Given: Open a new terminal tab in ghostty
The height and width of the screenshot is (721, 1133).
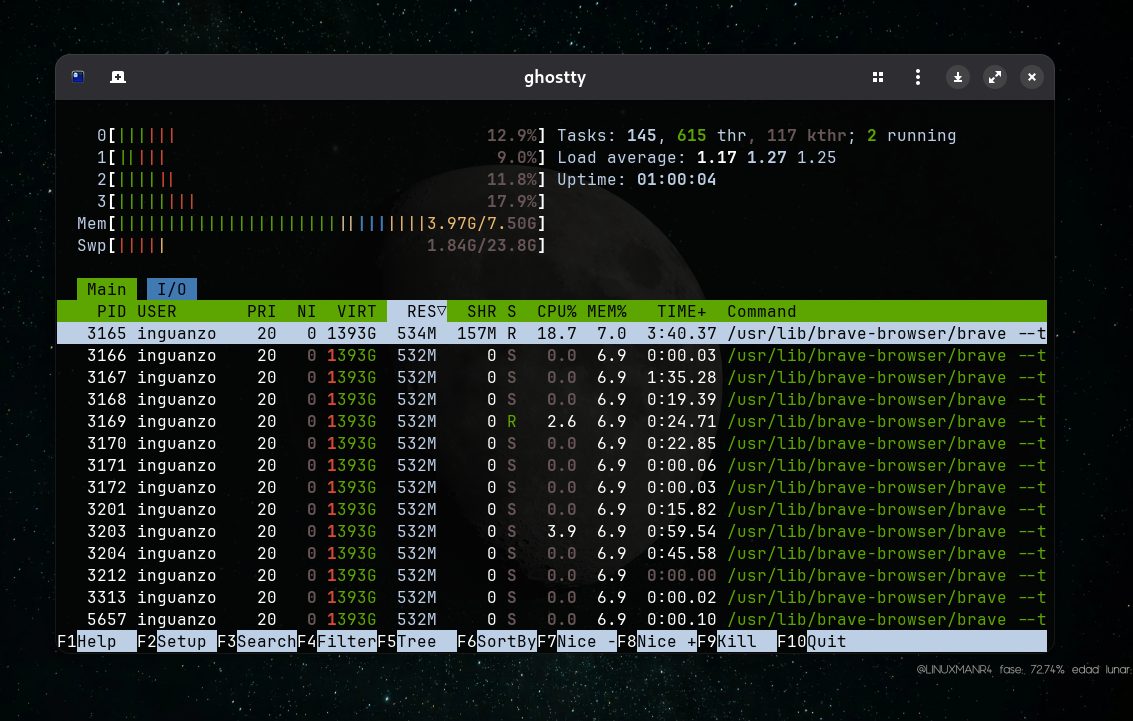Looking at the screenshot, I should click(x=118, y=77).
